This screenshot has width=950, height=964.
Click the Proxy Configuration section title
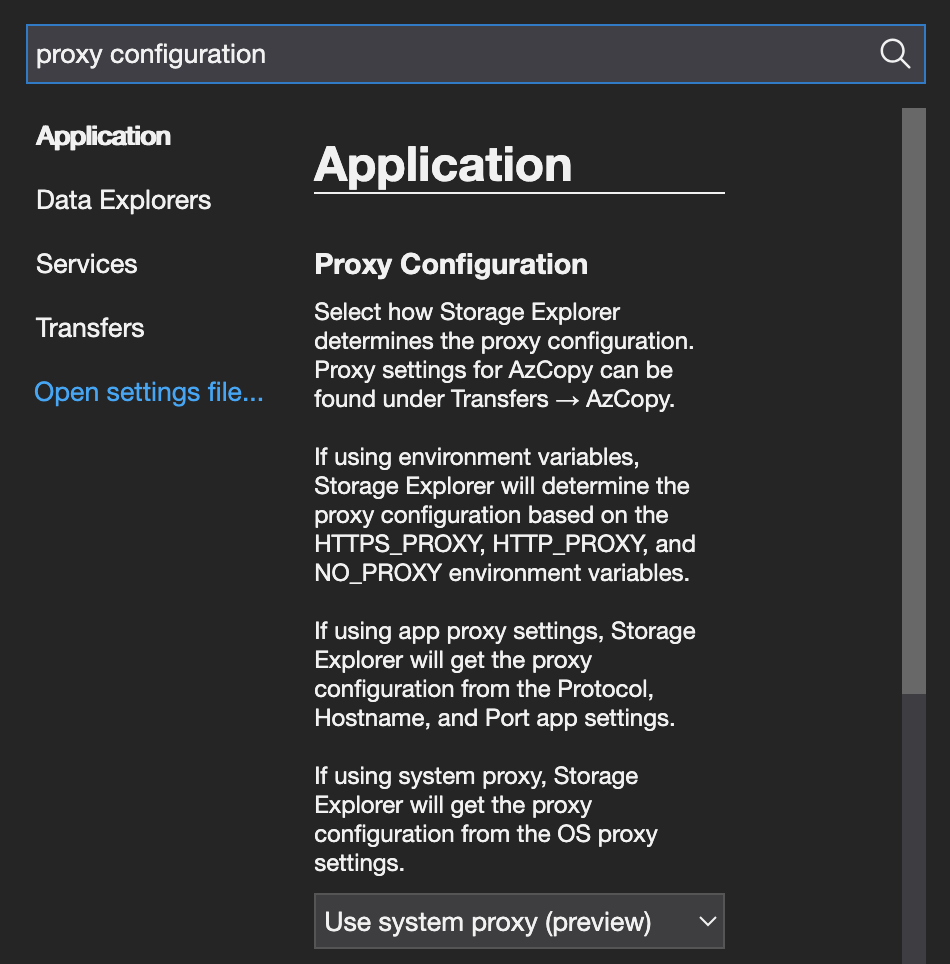coord(450,264)
